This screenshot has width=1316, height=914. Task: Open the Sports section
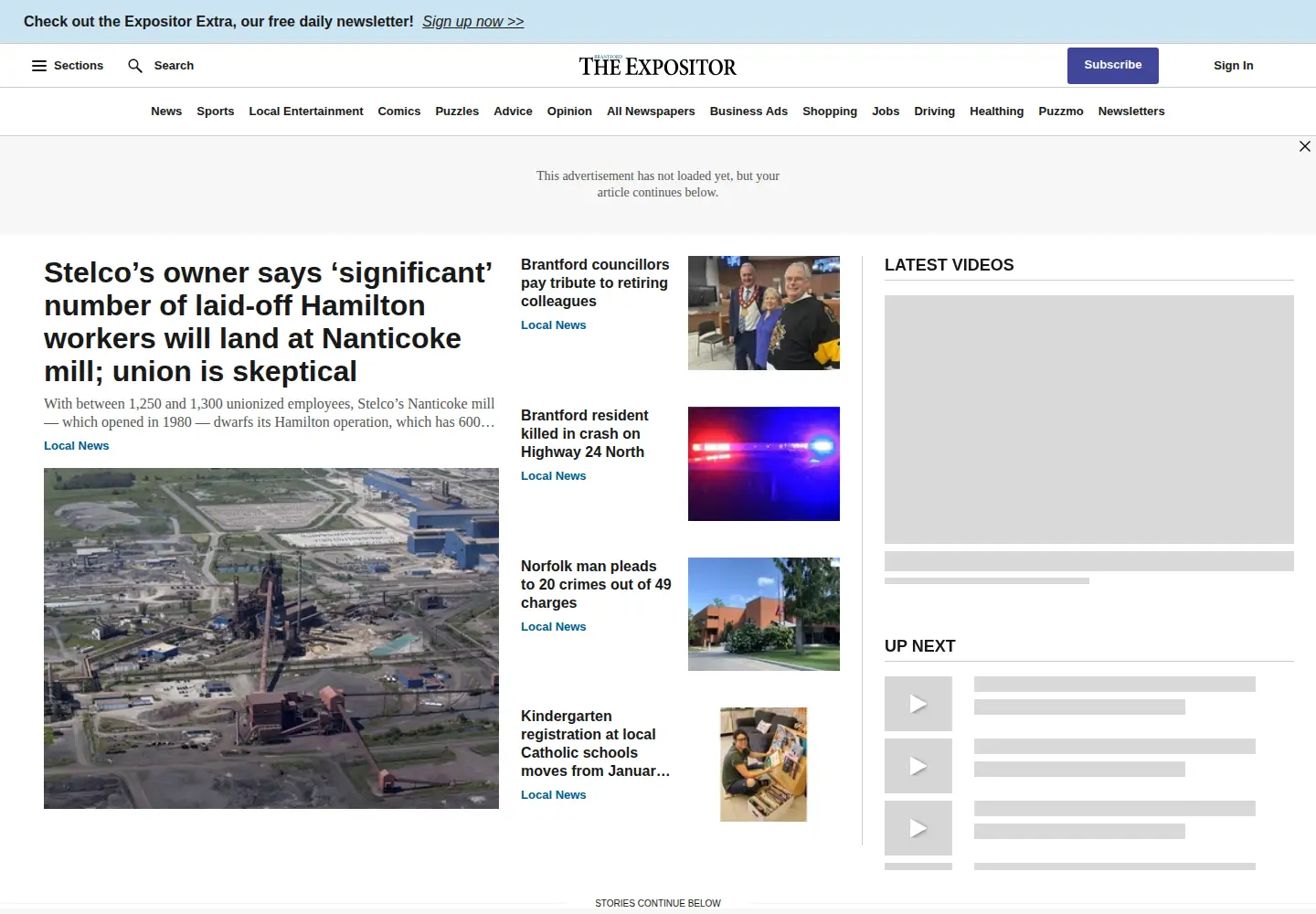(x=216, y=112)
